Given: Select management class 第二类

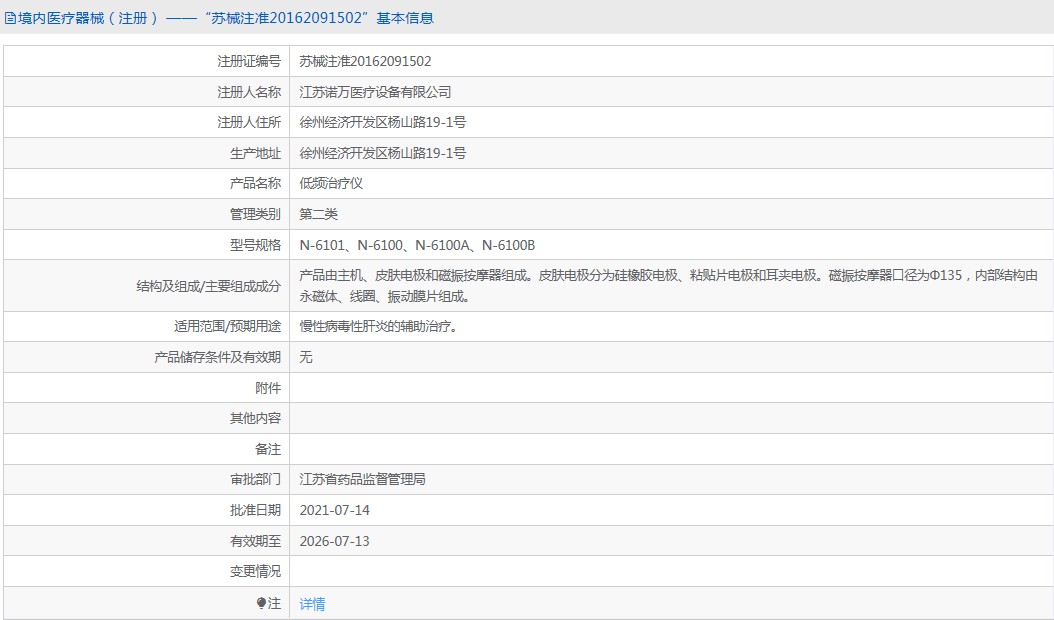Looking at the screenshot, I should tap(319, 214).
